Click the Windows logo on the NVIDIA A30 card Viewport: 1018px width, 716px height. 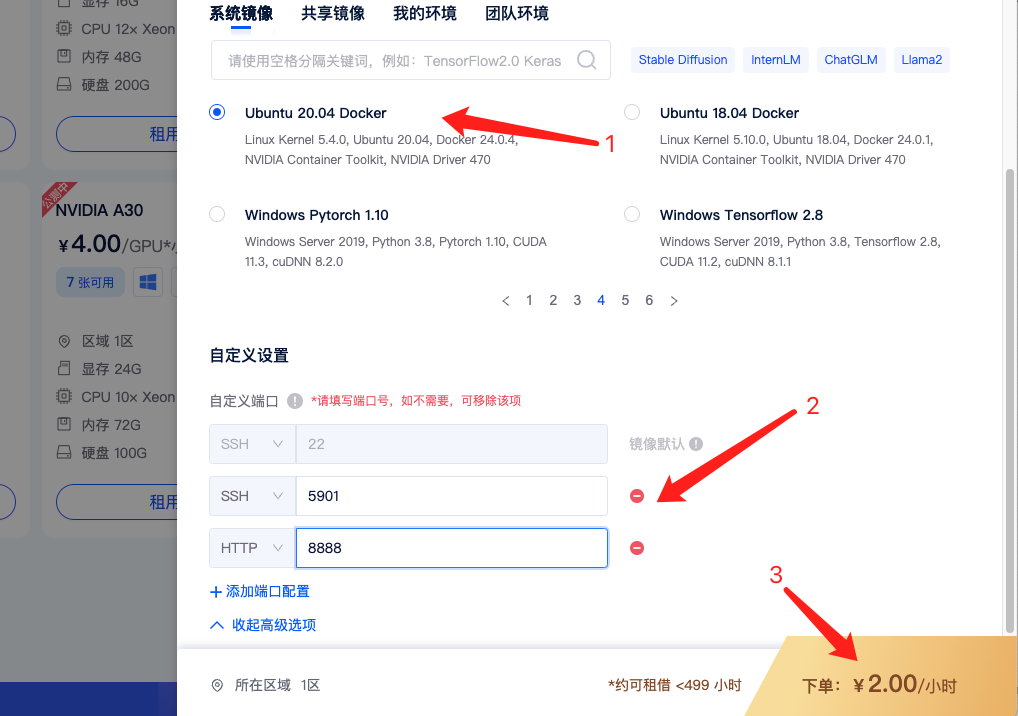coord(147,282)
